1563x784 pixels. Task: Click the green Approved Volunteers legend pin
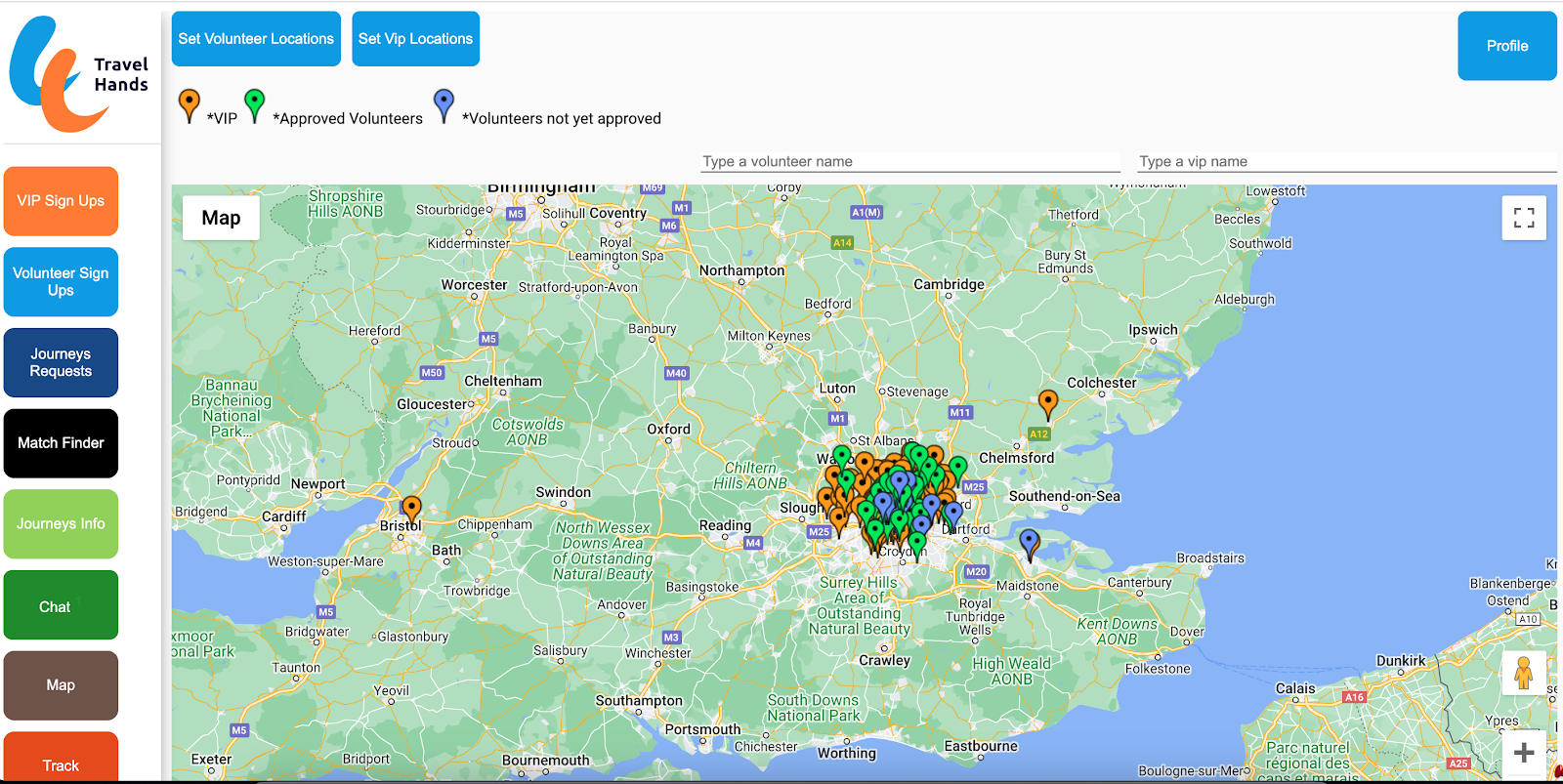pyautogui.click(x=254, y=105)
